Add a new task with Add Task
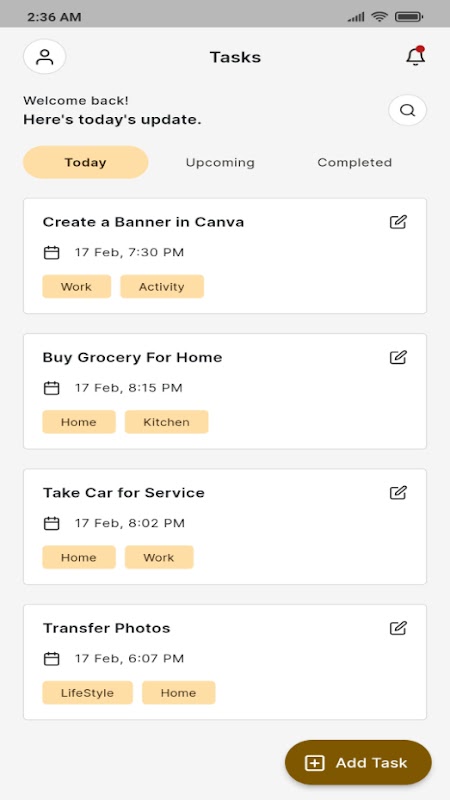Viewport: 450px width, 800px height. 358,763
